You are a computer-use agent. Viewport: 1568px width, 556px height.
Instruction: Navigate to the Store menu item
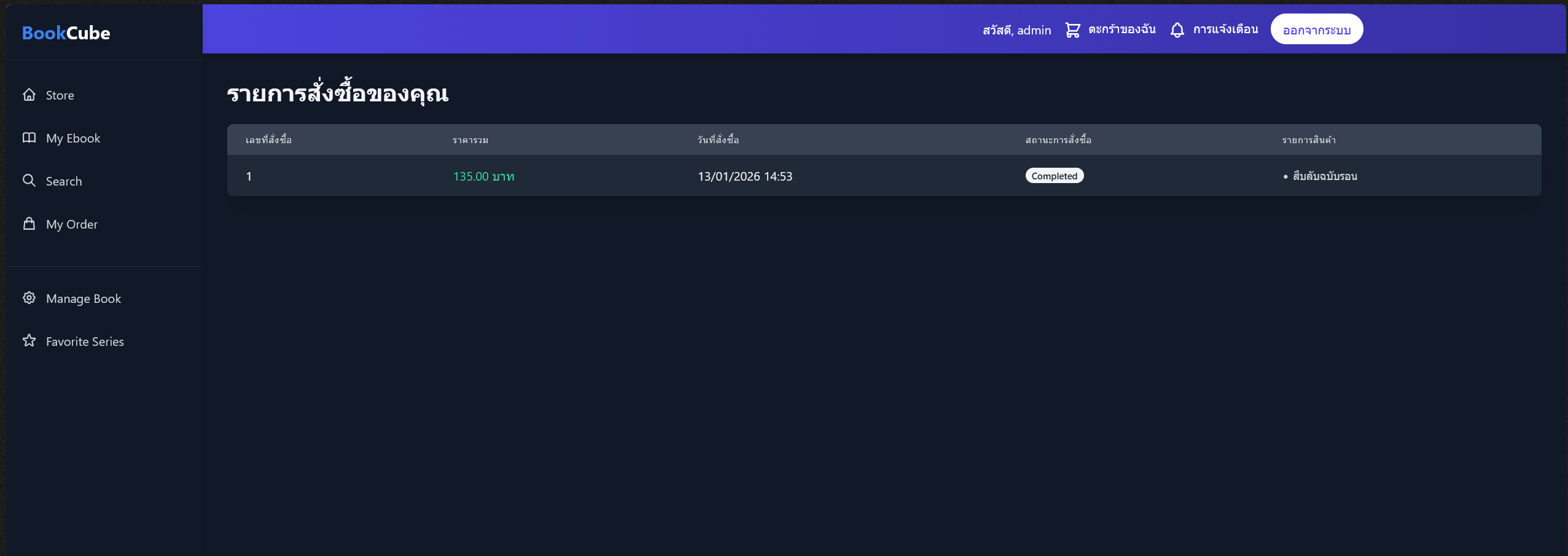click(59, 95)
